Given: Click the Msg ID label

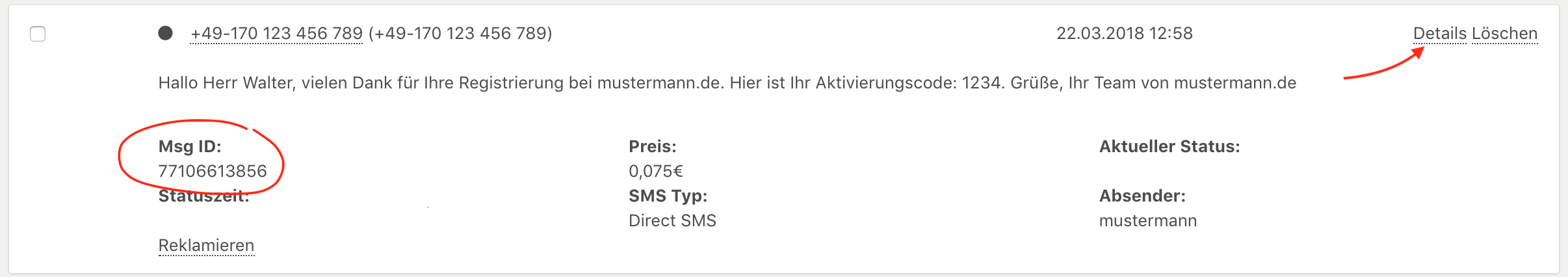Looking at the screenshot, I should pyautogui.click(x=190, y=146).
